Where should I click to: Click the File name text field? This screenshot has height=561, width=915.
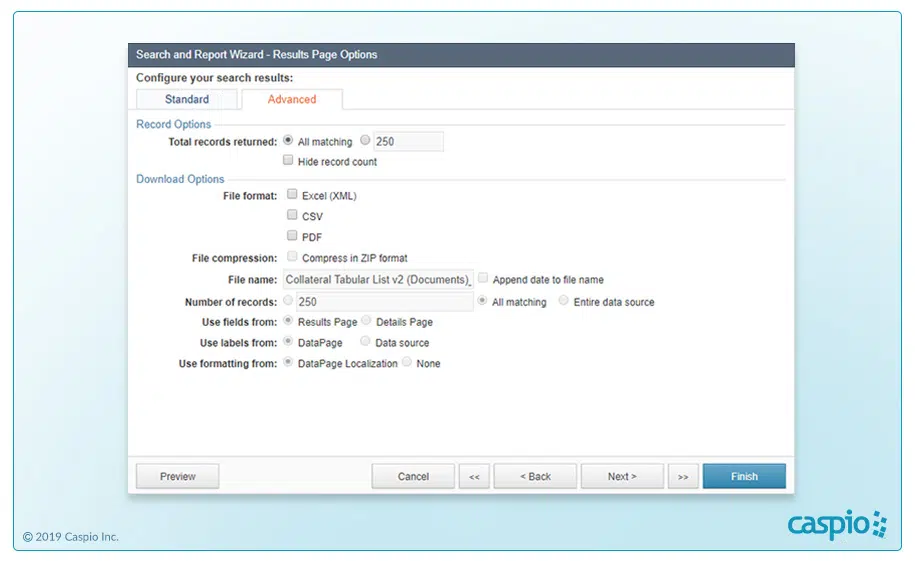378,280
